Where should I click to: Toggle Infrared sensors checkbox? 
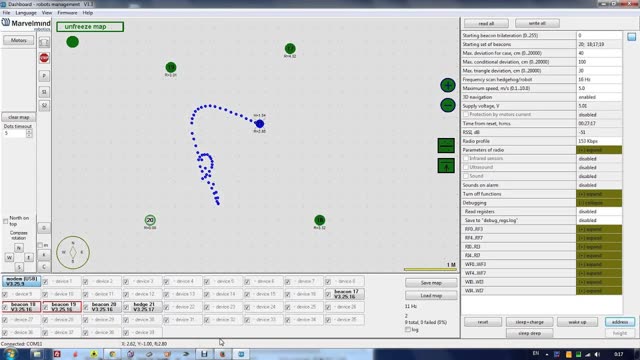click(x=466, y=158)
